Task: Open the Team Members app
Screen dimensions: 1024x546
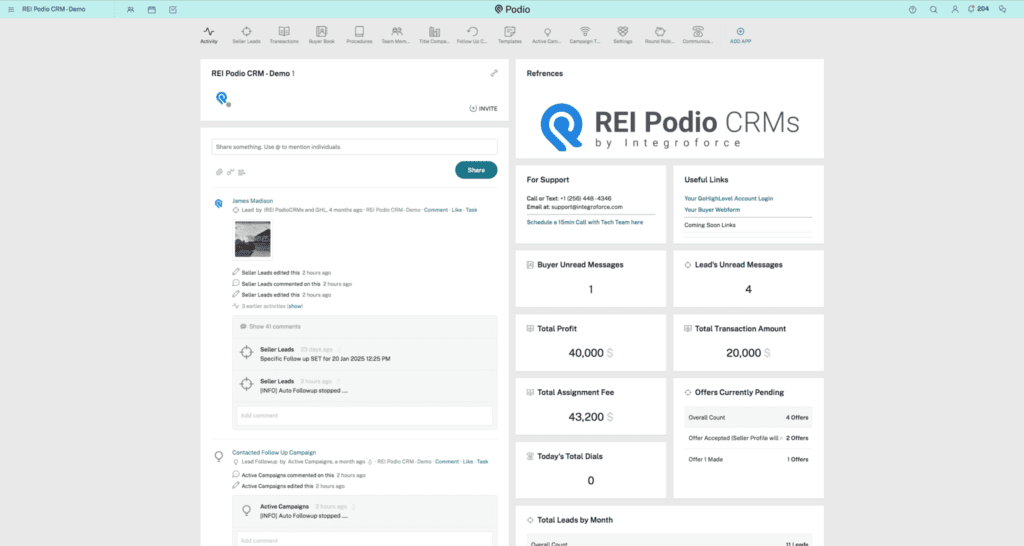Action: click(396, 35)
